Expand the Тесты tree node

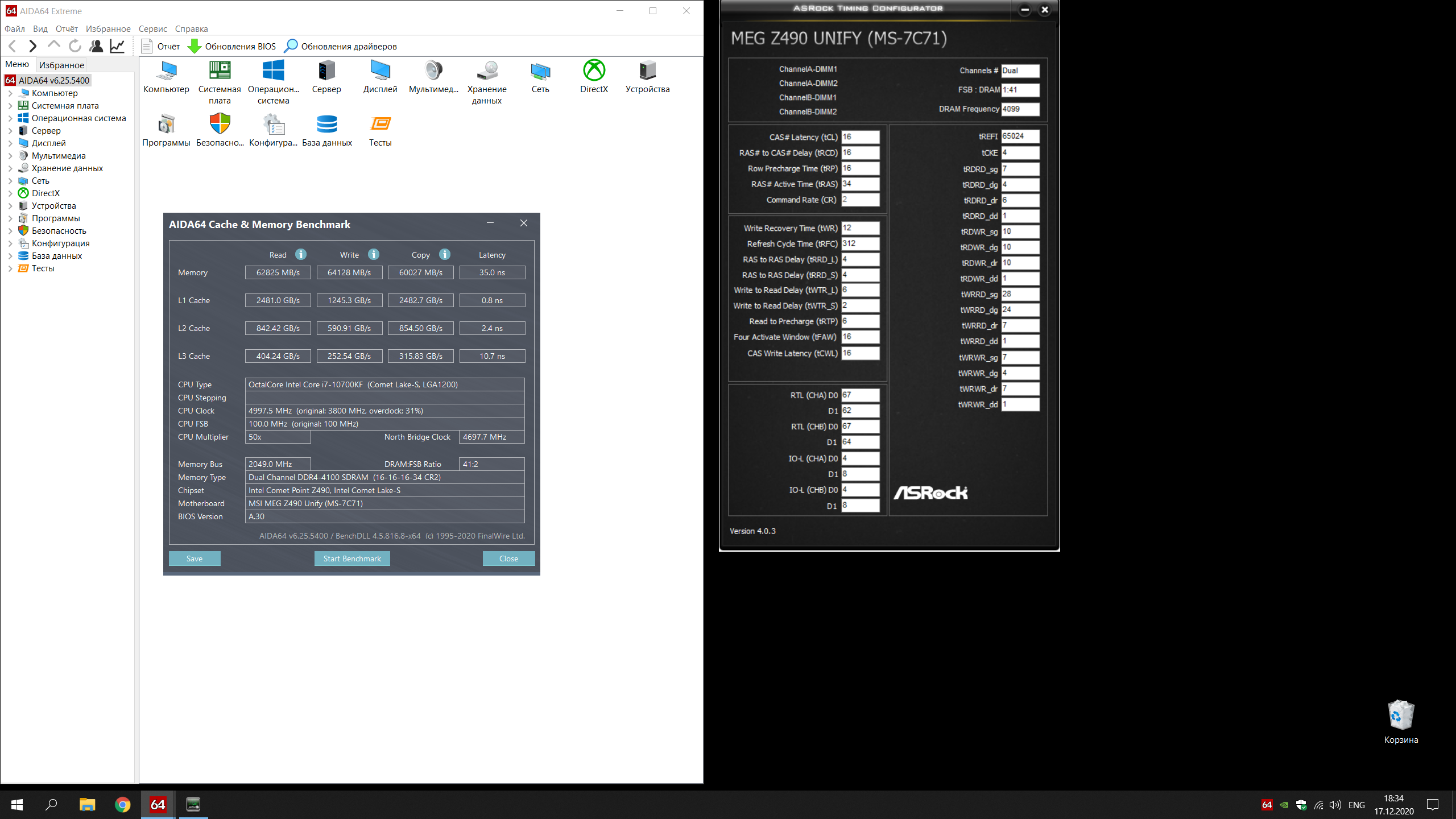[10, 268]
